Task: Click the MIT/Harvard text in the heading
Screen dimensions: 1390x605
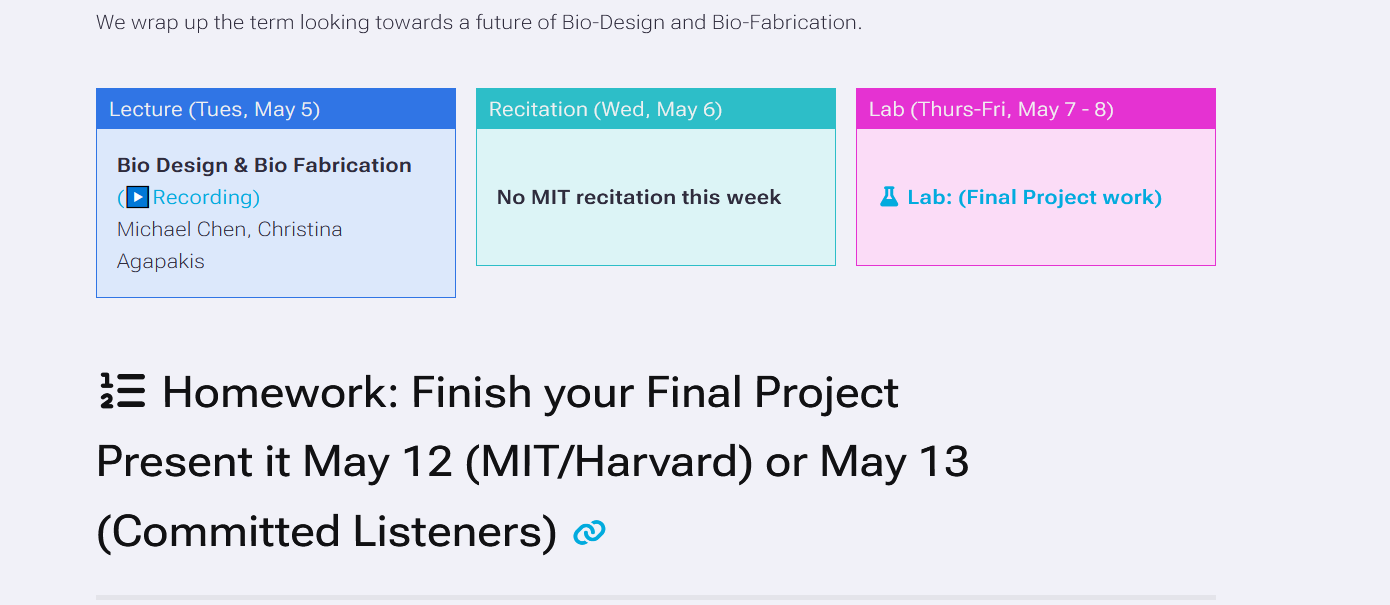Action: coord(609,462)
